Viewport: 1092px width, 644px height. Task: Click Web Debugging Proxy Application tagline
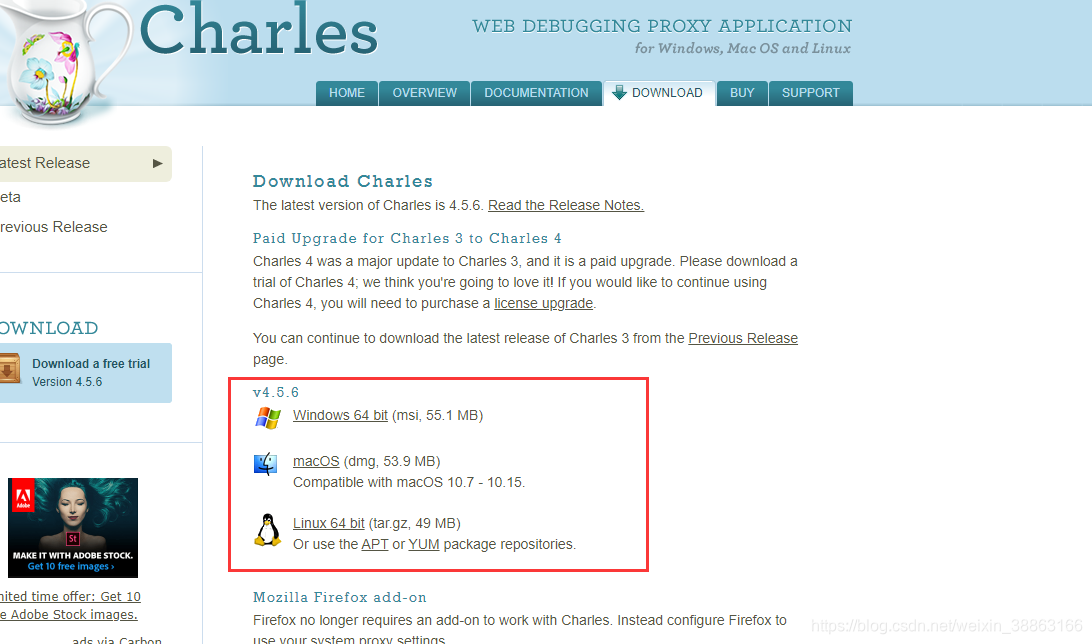(662, 26)
